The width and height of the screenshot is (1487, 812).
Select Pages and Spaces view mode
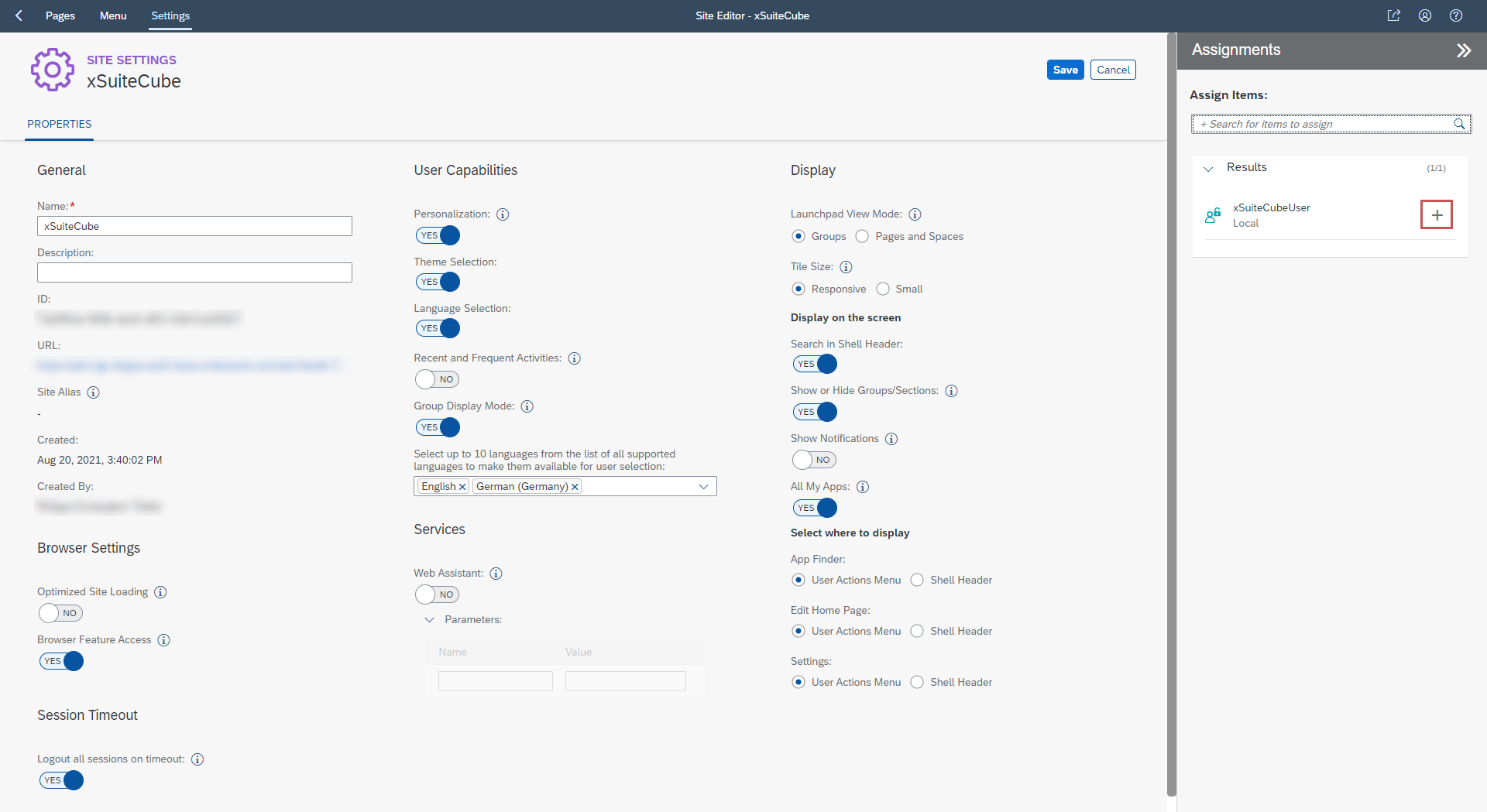pyautogui.click(x=862, y=236)
